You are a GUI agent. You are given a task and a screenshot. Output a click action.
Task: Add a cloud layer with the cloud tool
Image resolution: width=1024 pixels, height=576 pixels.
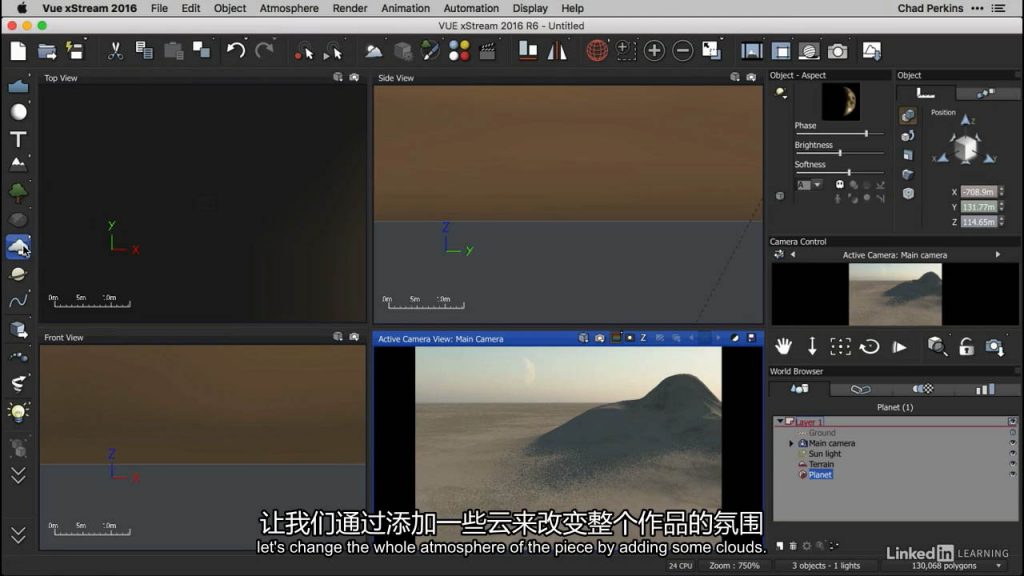click(x=18, y=246)
